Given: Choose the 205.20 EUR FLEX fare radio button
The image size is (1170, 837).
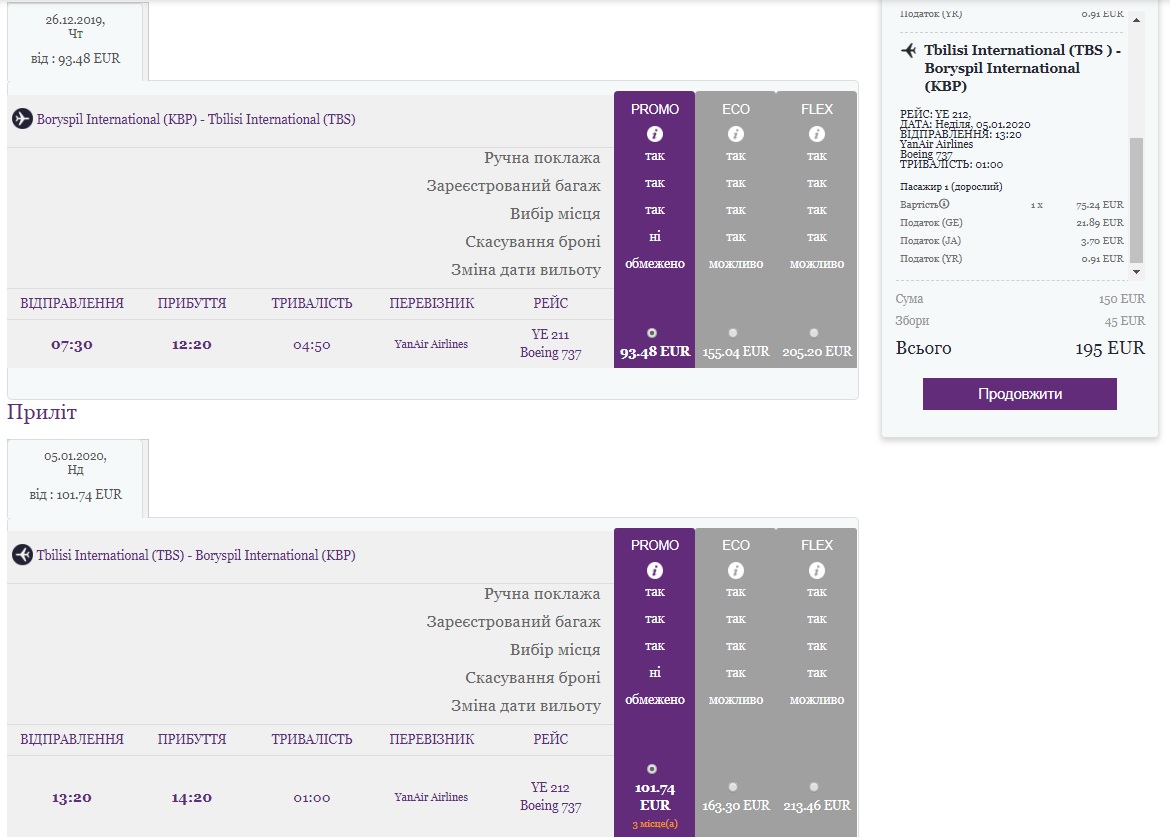Looking at the screenshot, I should (814, 333).
